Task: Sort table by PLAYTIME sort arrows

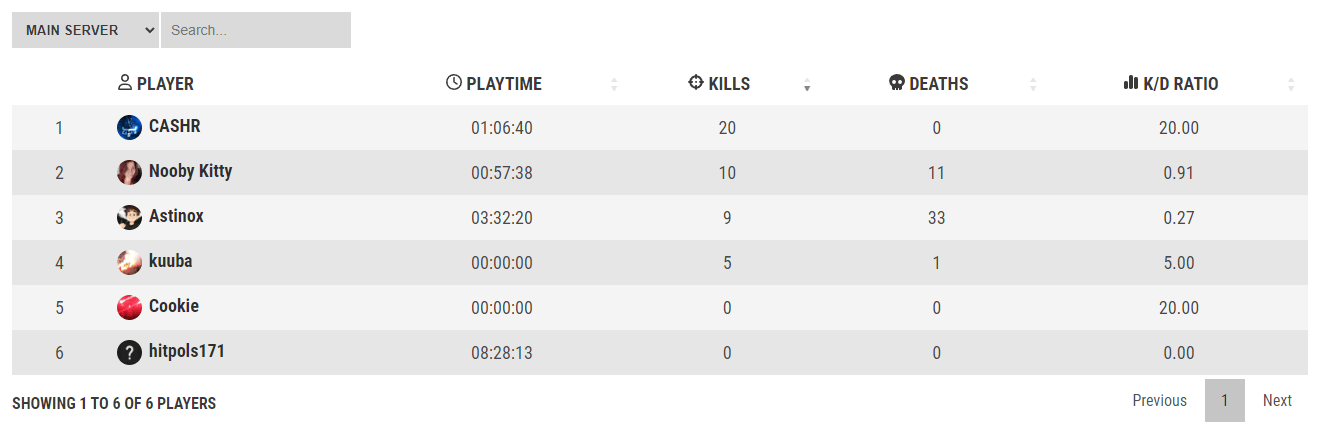Action: (x=614, y=85)
